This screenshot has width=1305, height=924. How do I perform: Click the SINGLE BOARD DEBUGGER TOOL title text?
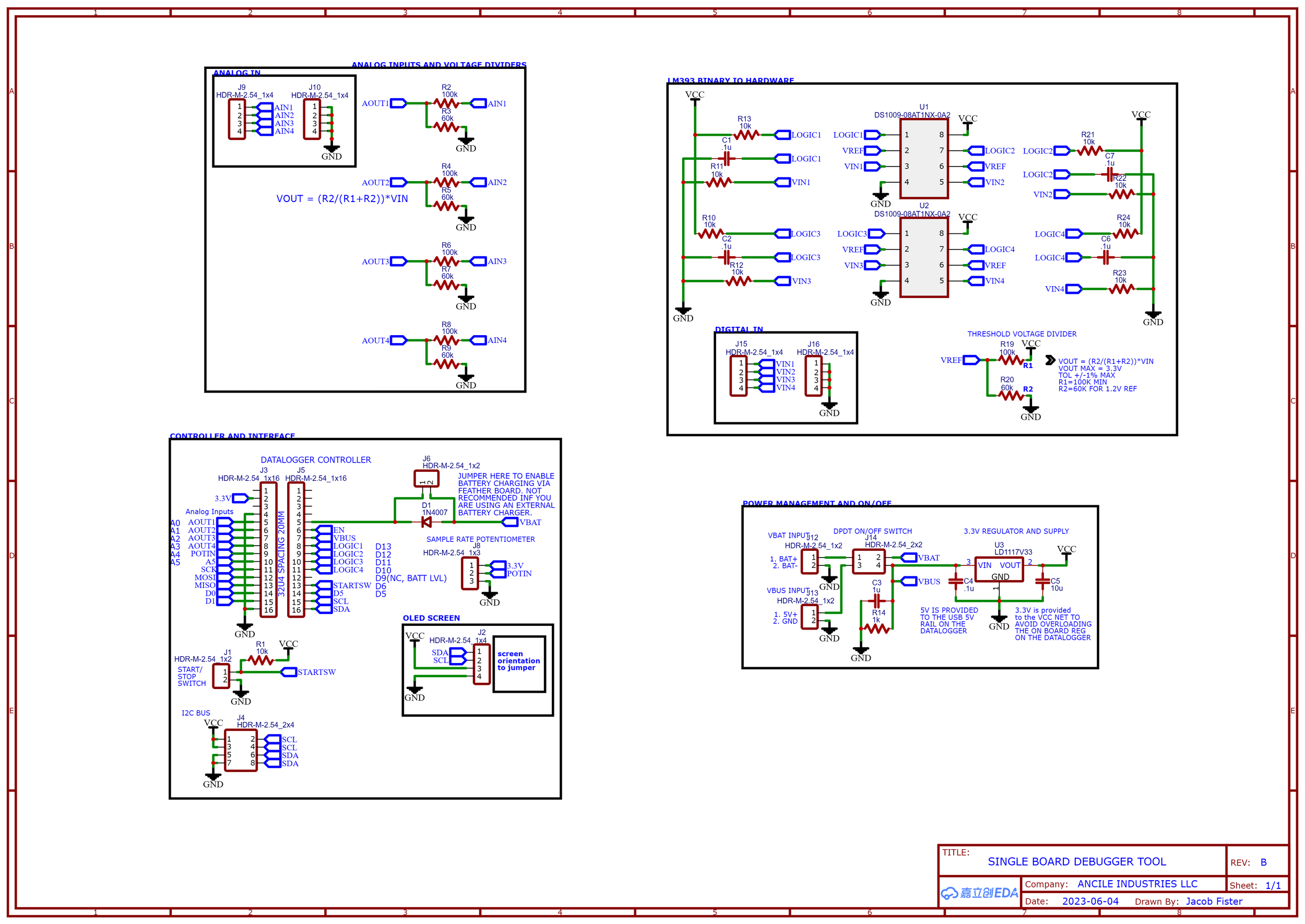pyautogui.click(x=1076, y=861)
